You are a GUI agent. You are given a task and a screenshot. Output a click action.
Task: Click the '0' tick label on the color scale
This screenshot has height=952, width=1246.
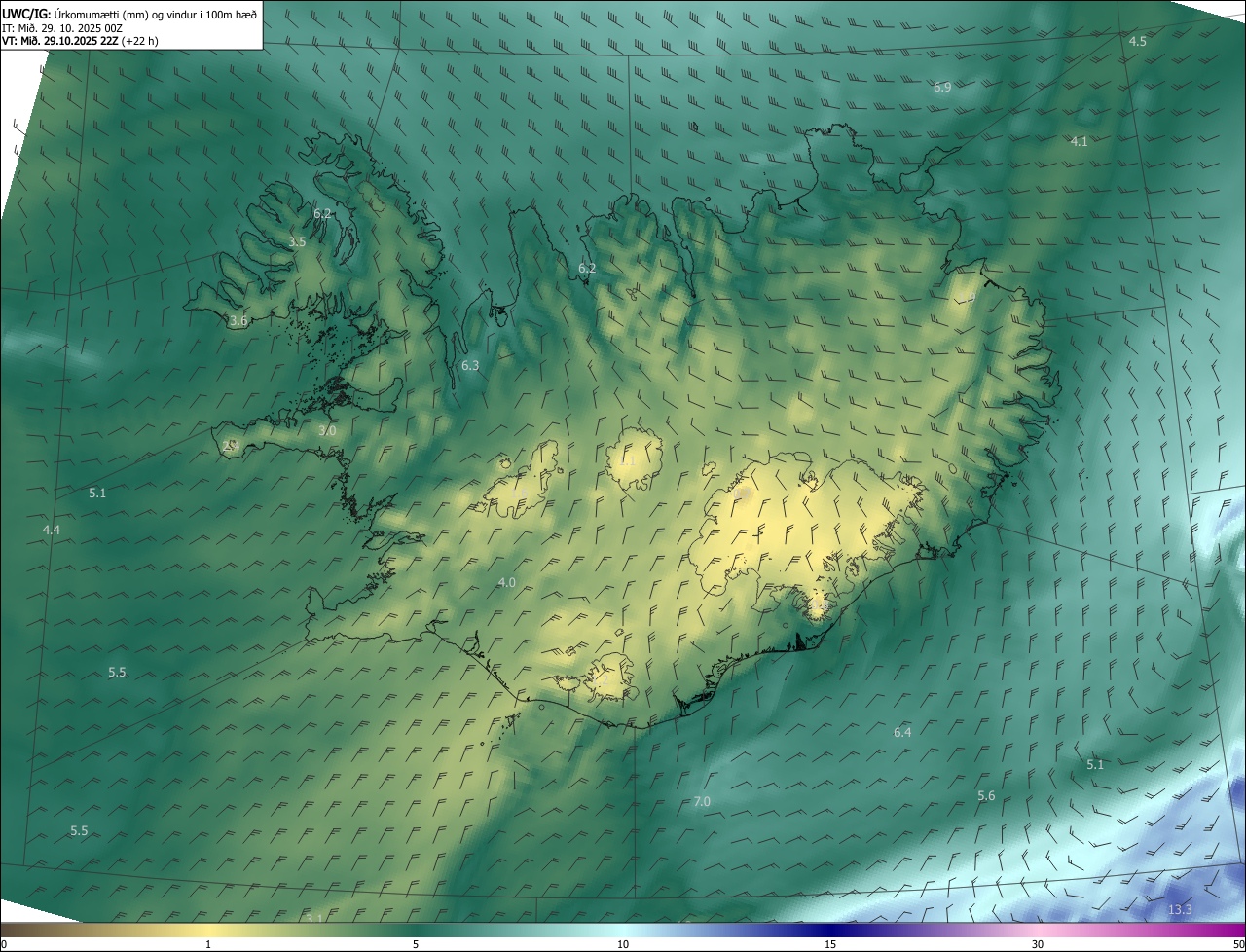[x=3, y=944]
